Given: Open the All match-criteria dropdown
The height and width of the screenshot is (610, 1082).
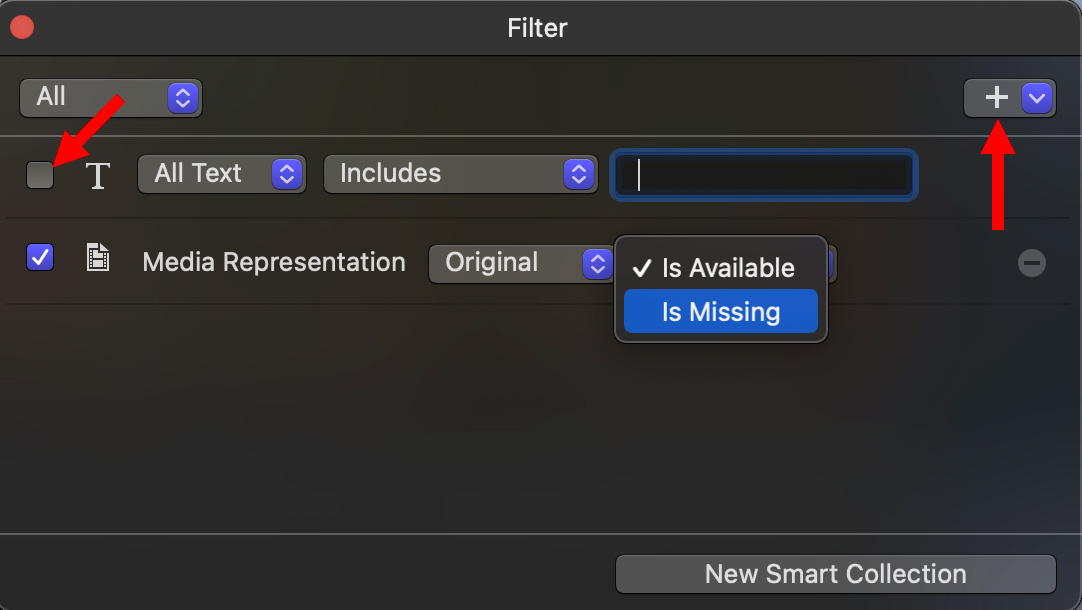Looking at the screenshot, I should [110, 98].
